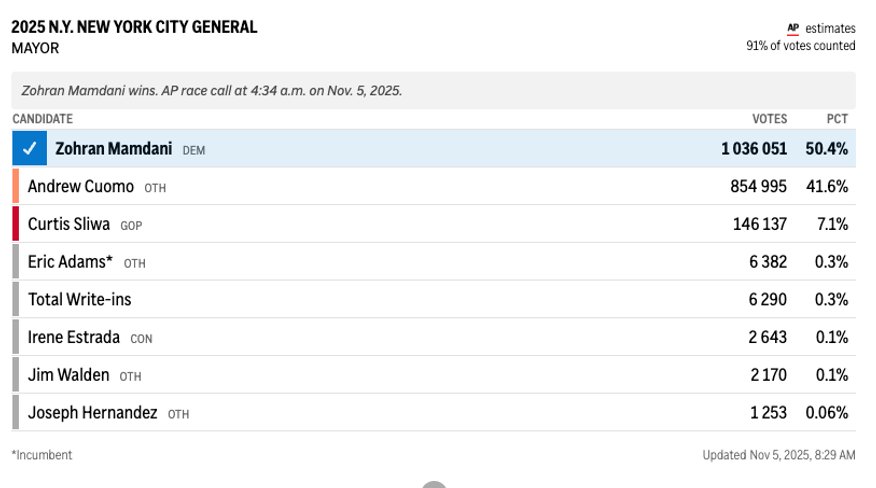Click the CANDIDATE column header

point(42,119)
